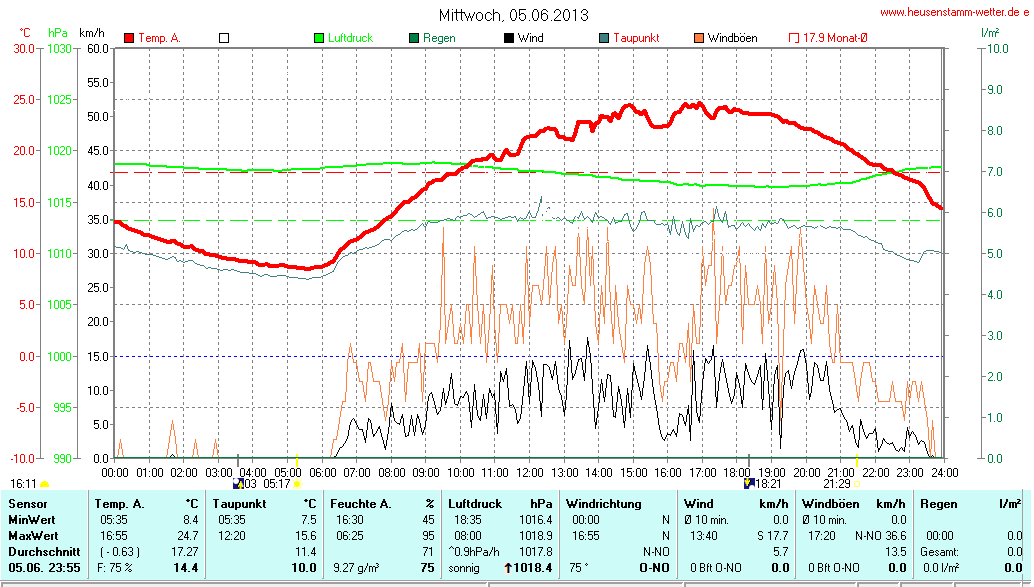
Task: Click the bright green Luftdruck legend square
Action: click(x=319, y=38)
